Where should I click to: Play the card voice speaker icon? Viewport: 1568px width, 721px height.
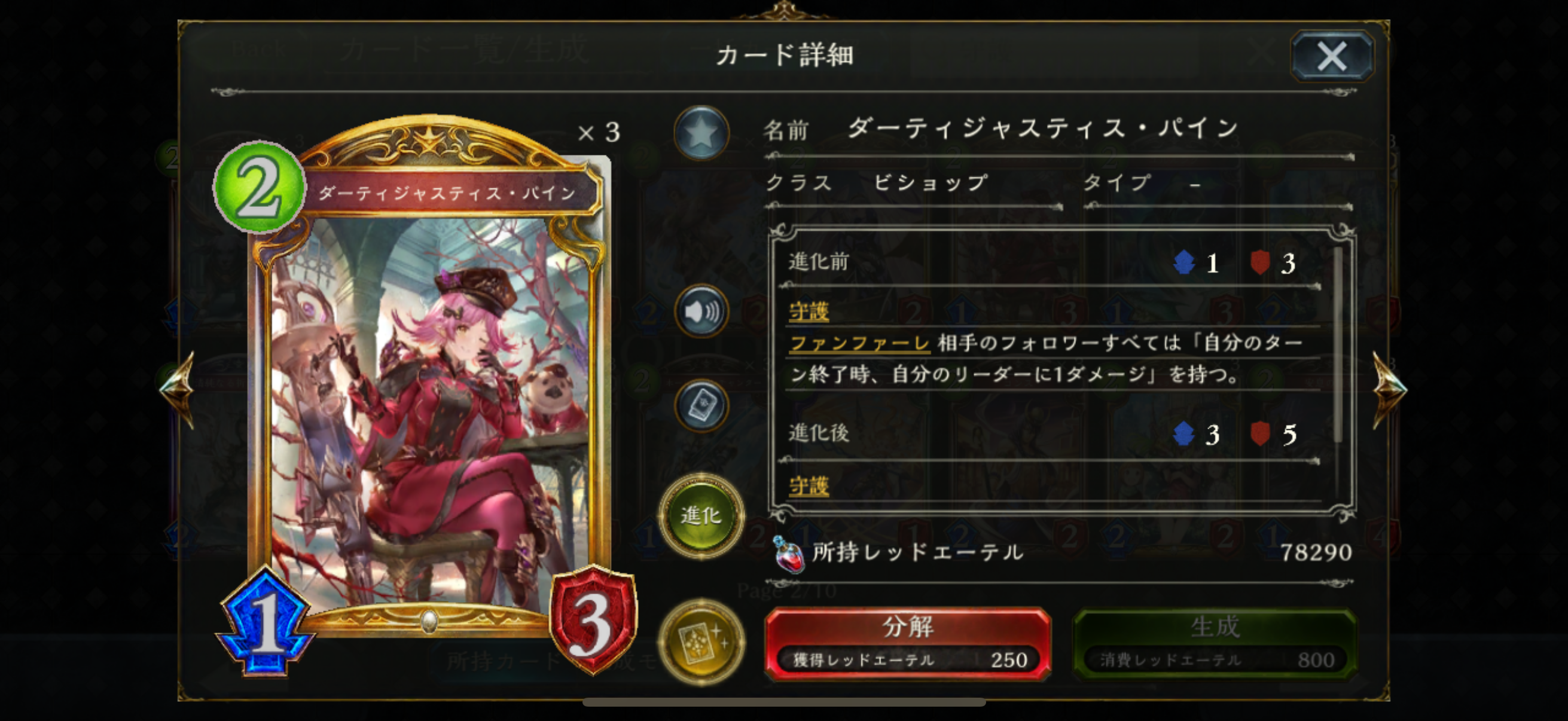coord(701,311)
